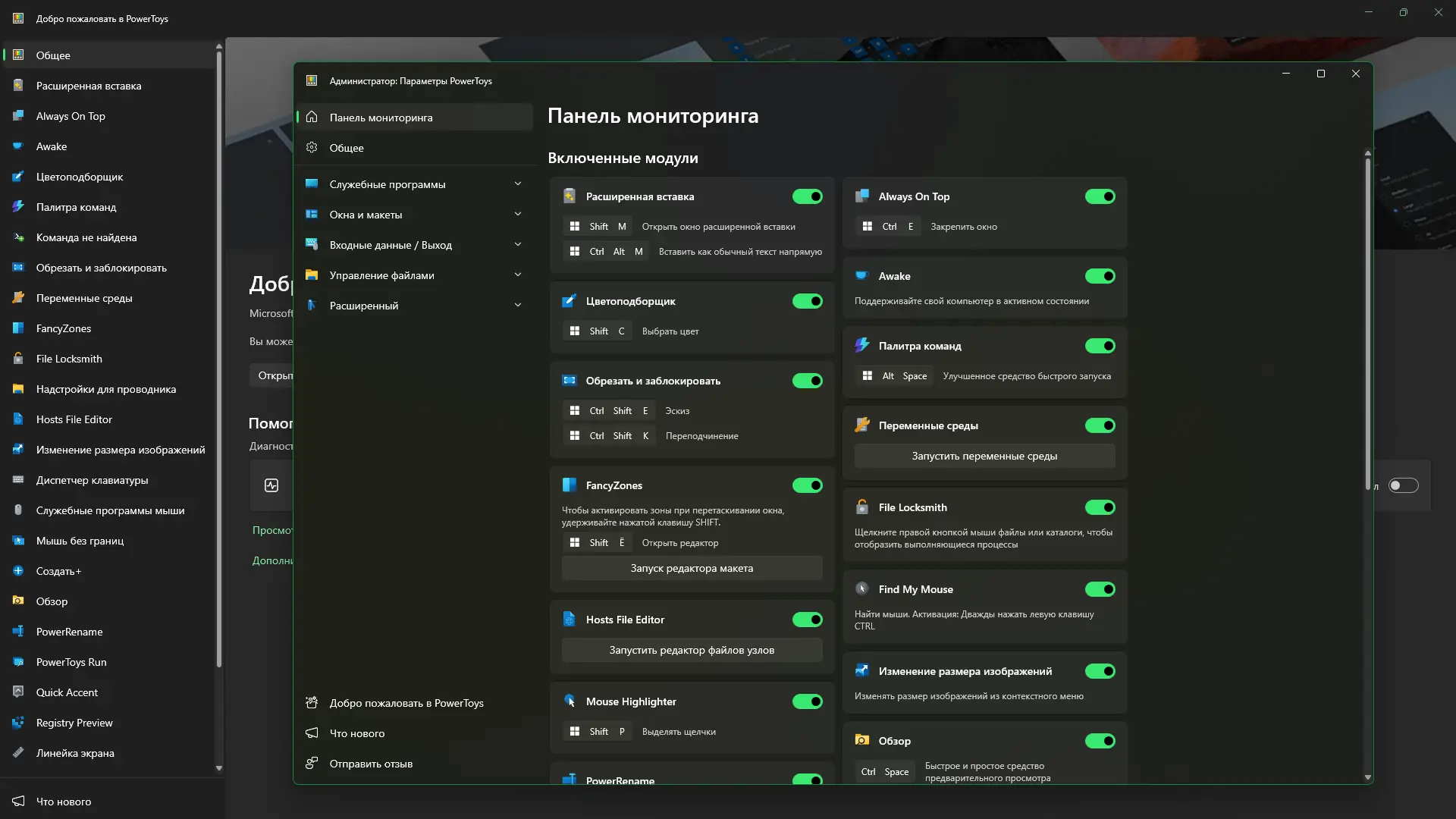Disable the Always On Top toggle

tap(1100, 196)
